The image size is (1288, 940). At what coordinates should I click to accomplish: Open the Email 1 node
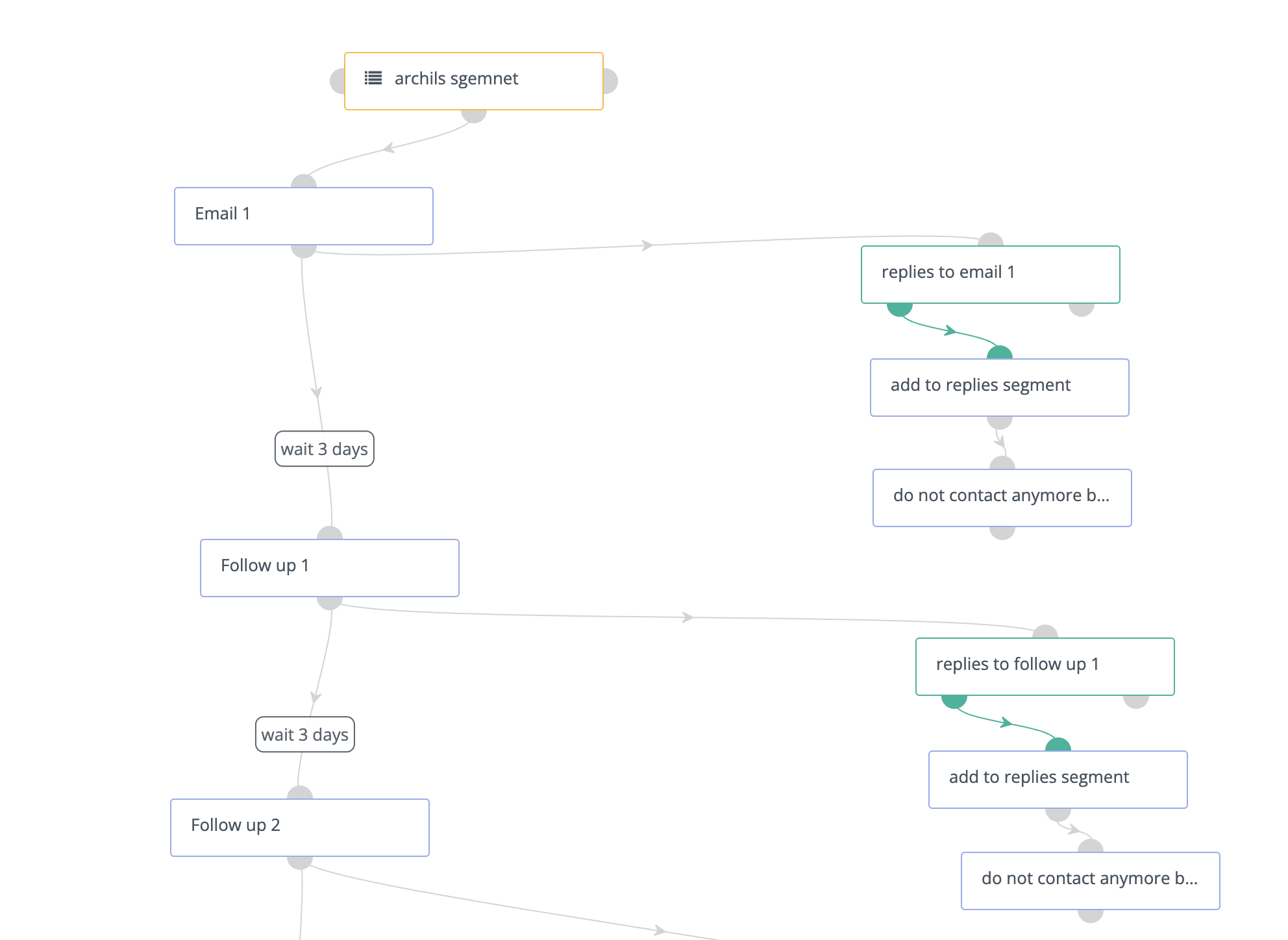(304, 216)
